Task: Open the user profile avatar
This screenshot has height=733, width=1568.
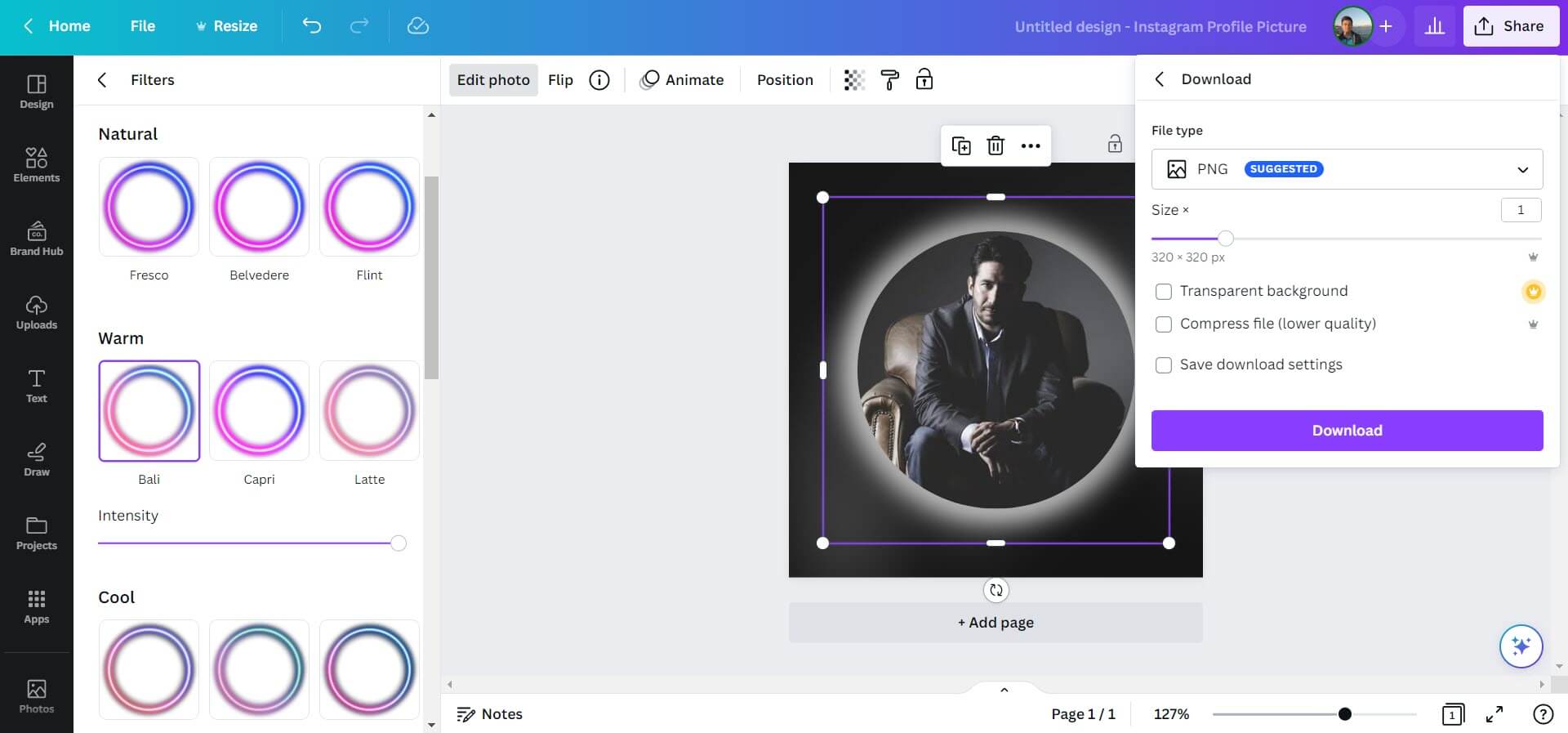Action: click(1352, 26)
